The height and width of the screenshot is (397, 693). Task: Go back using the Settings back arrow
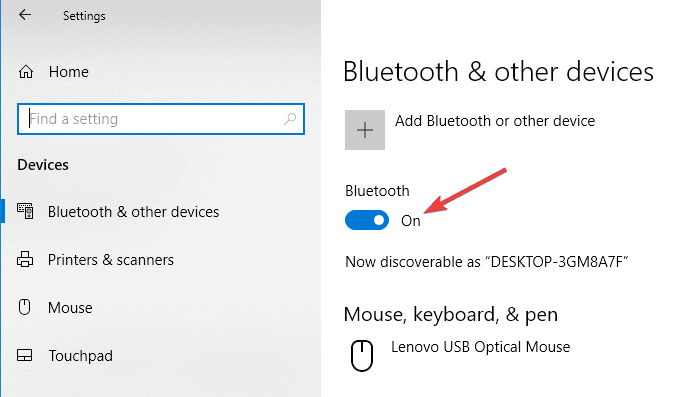pos(25,15)
